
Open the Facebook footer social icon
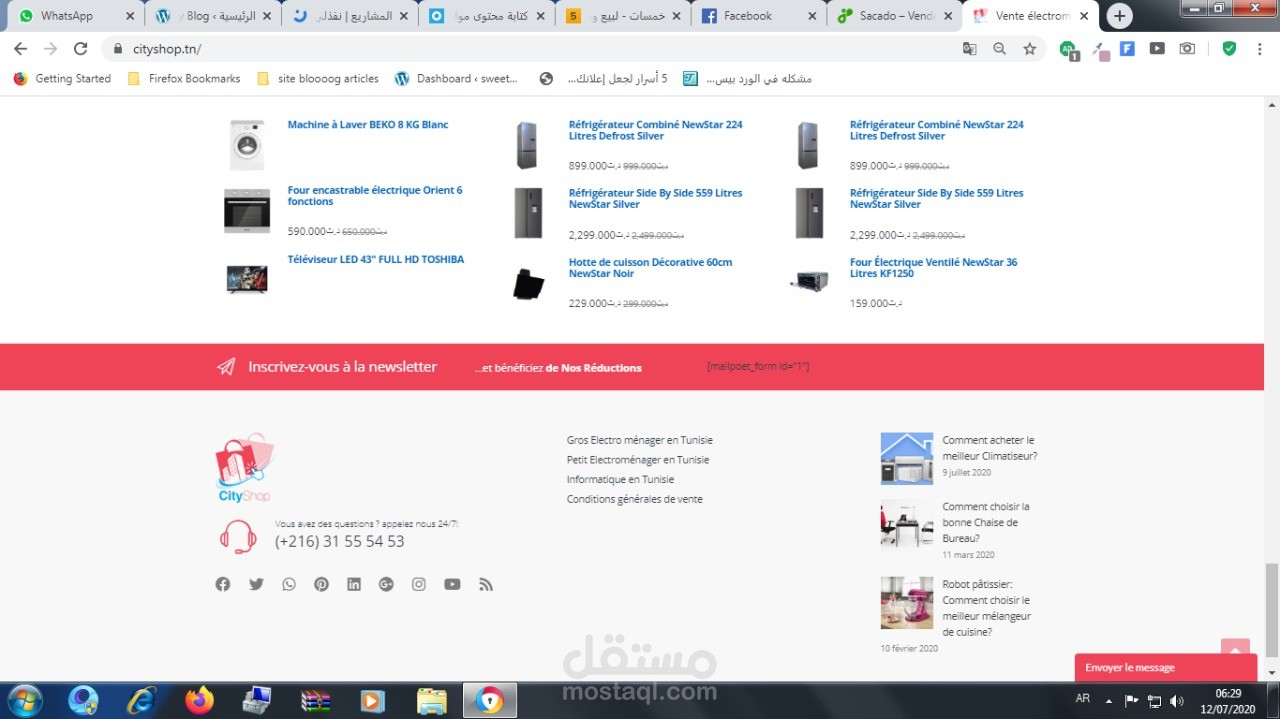223,584
